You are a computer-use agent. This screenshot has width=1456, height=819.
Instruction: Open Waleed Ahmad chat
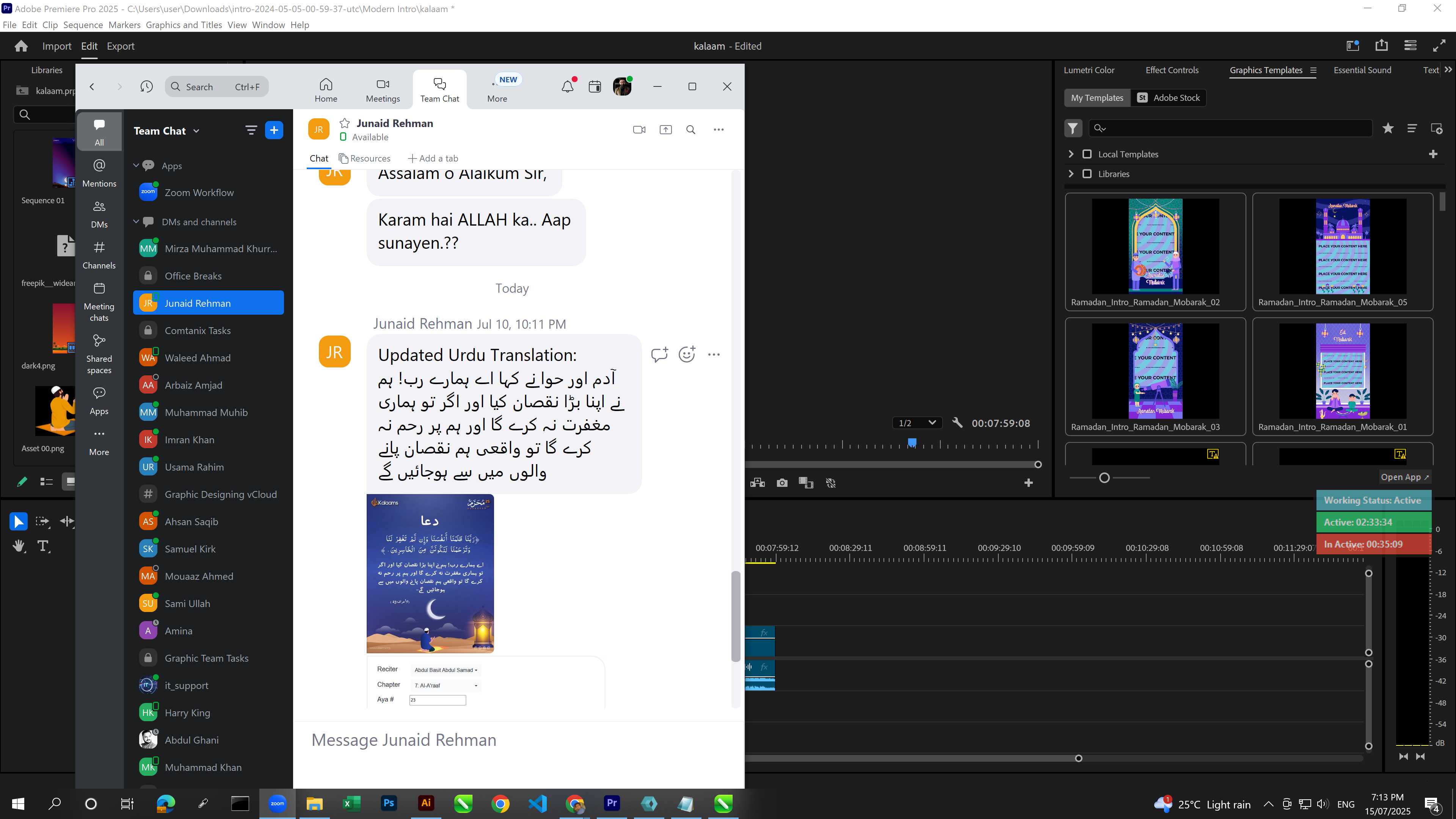pyautogui.click(x=209, y=358)
